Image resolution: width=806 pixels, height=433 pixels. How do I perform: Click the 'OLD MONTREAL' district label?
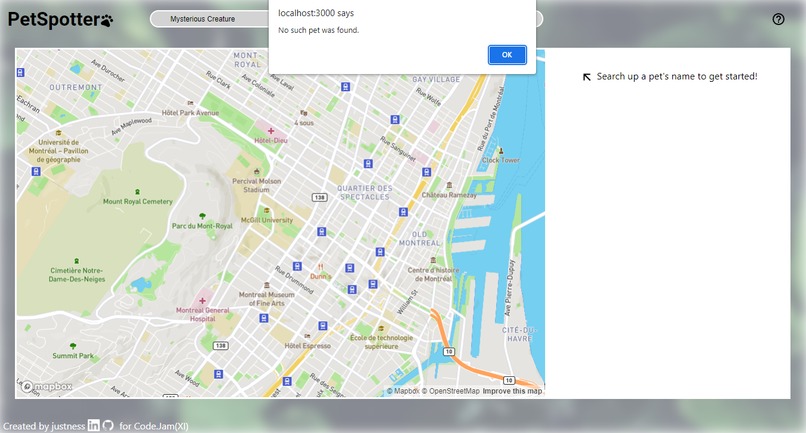click(x=419, y=238)
